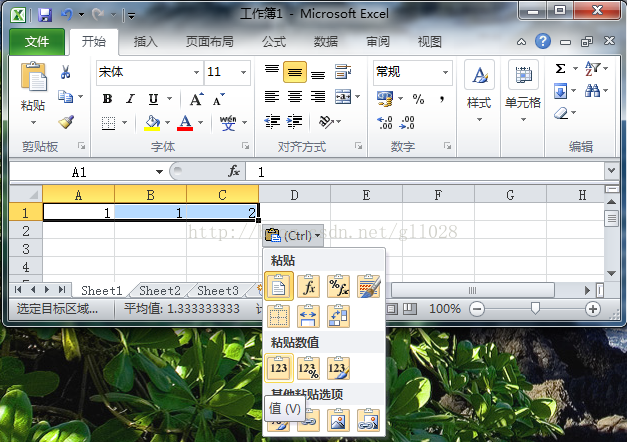Viewport: 627px width, 442px height.
Task: Expand the Name Box dropdown
Action: (x=159, y=172)
